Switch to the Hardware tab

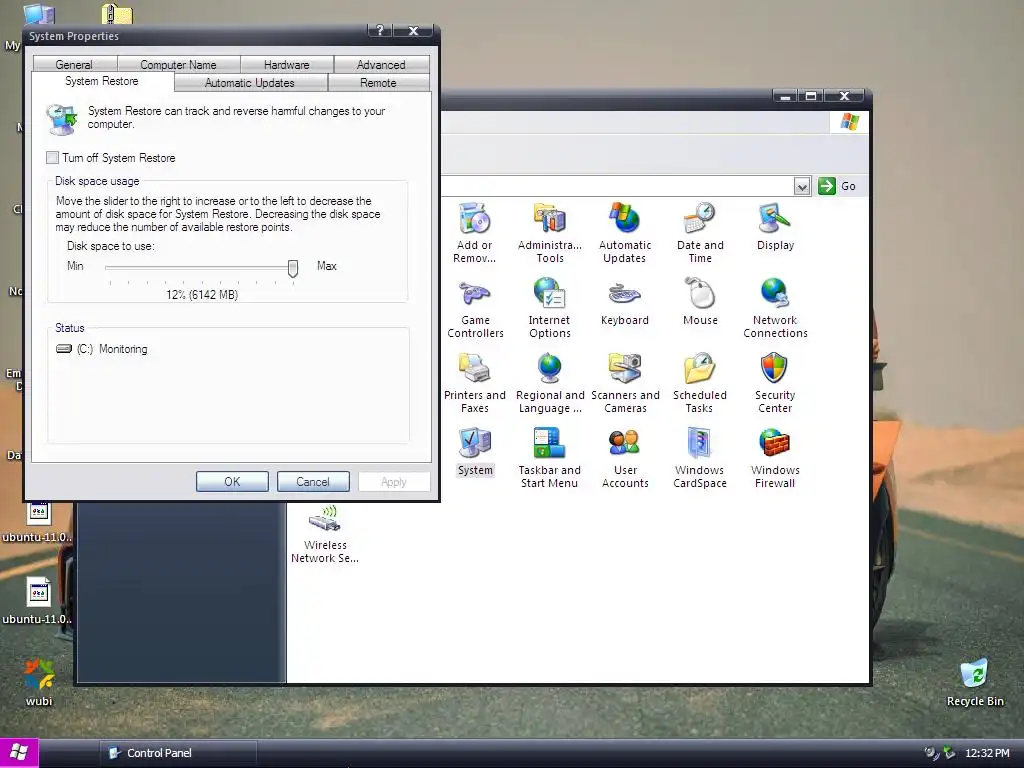click(287, 64)
